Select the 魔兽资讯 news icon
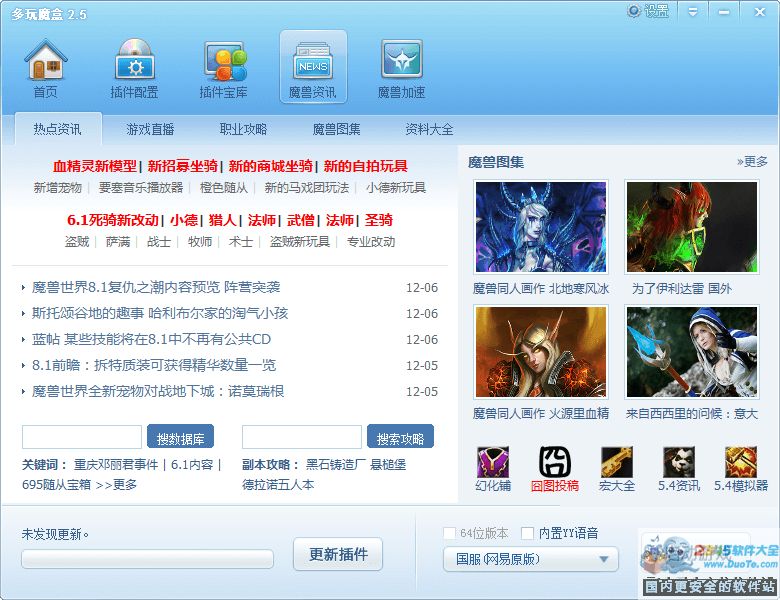The image size is (780, 600). click(313, 67)
